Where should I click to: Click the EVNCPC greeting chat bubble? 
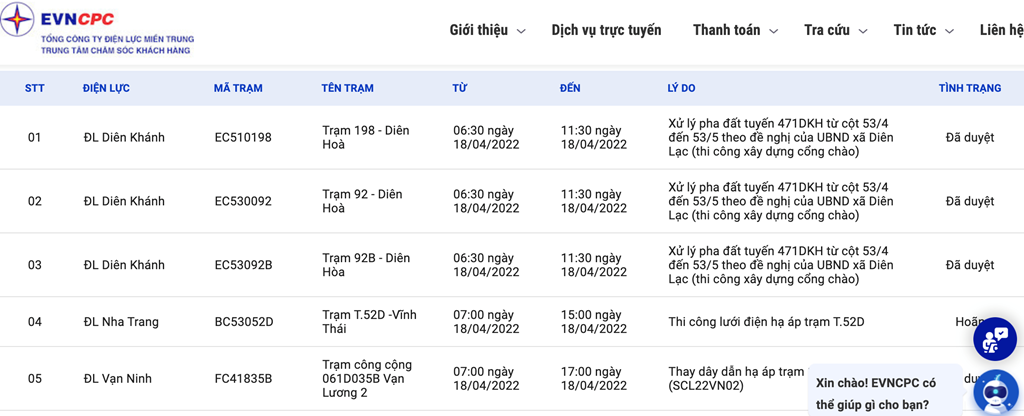882,393
